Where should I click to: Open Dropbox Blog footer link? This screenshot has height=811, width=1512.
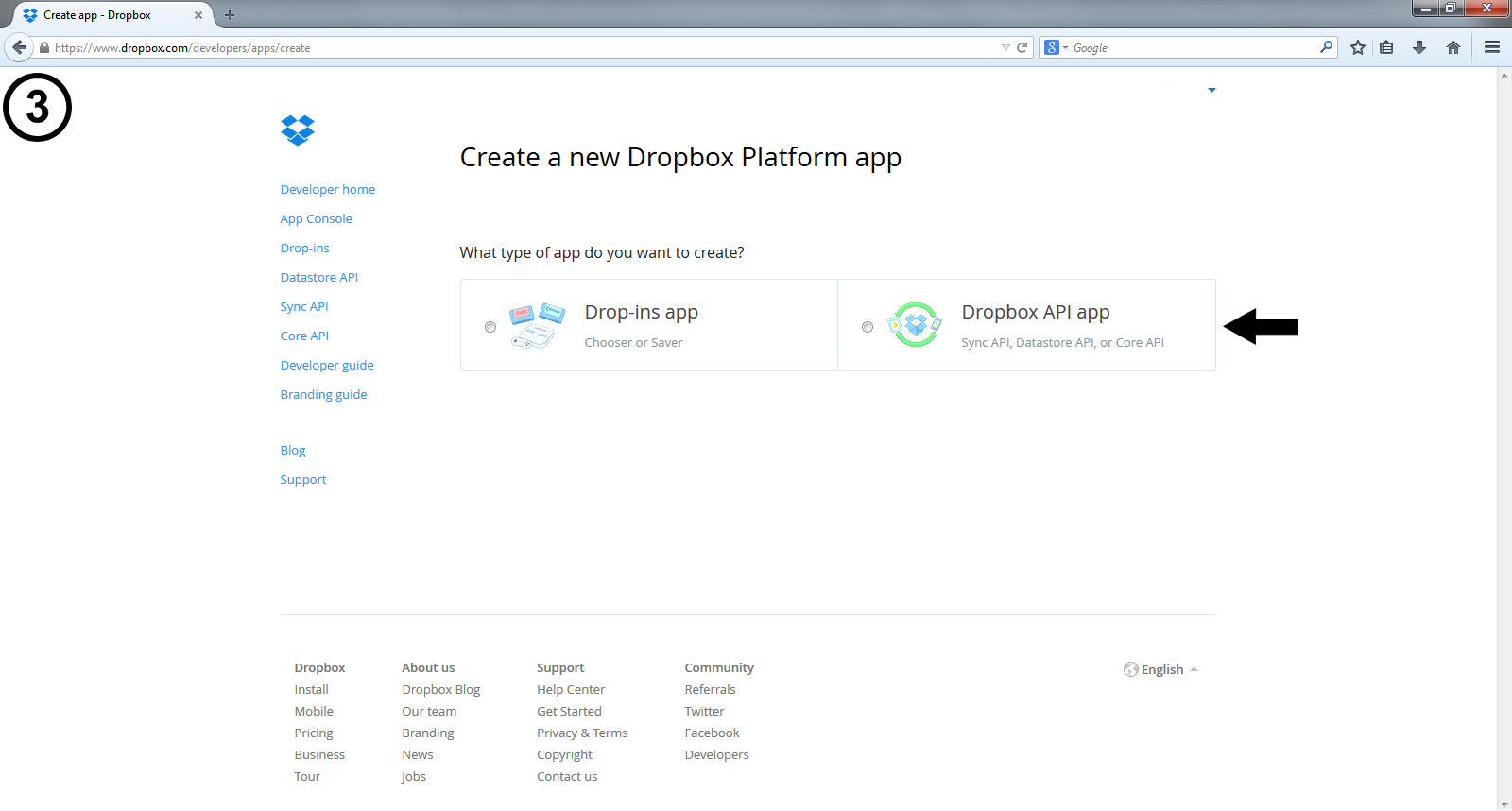(x=441, y=689)
